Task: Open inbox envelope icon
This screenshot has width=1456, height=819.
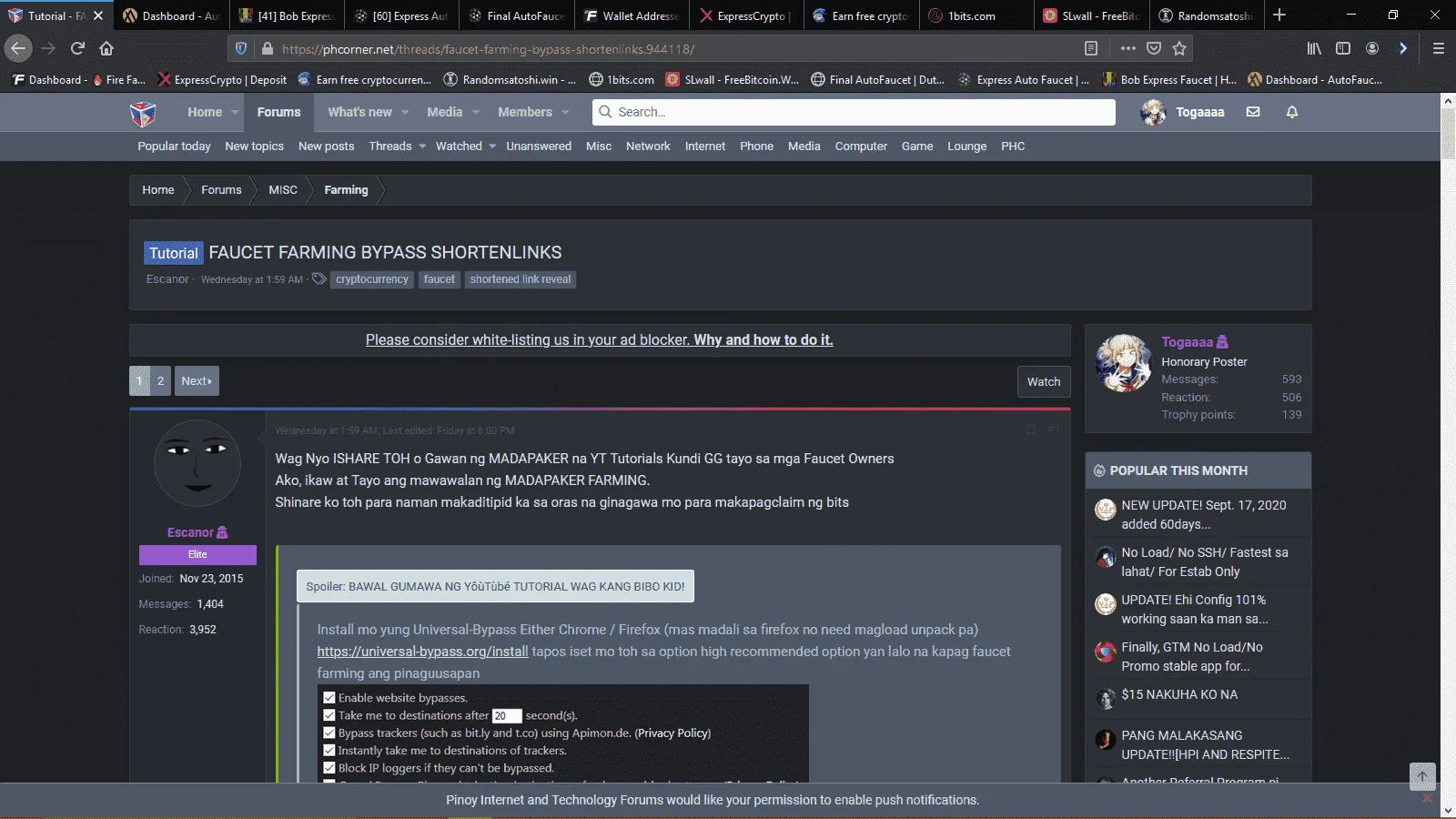Action: pyautogui.click(x=1253, y=112)
